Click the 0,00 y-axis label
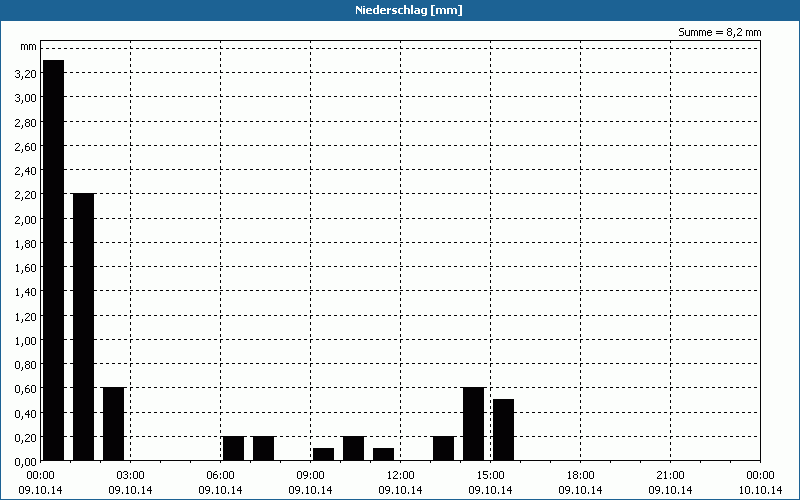Viewport: 800px width, 500px height. (26, 462)
